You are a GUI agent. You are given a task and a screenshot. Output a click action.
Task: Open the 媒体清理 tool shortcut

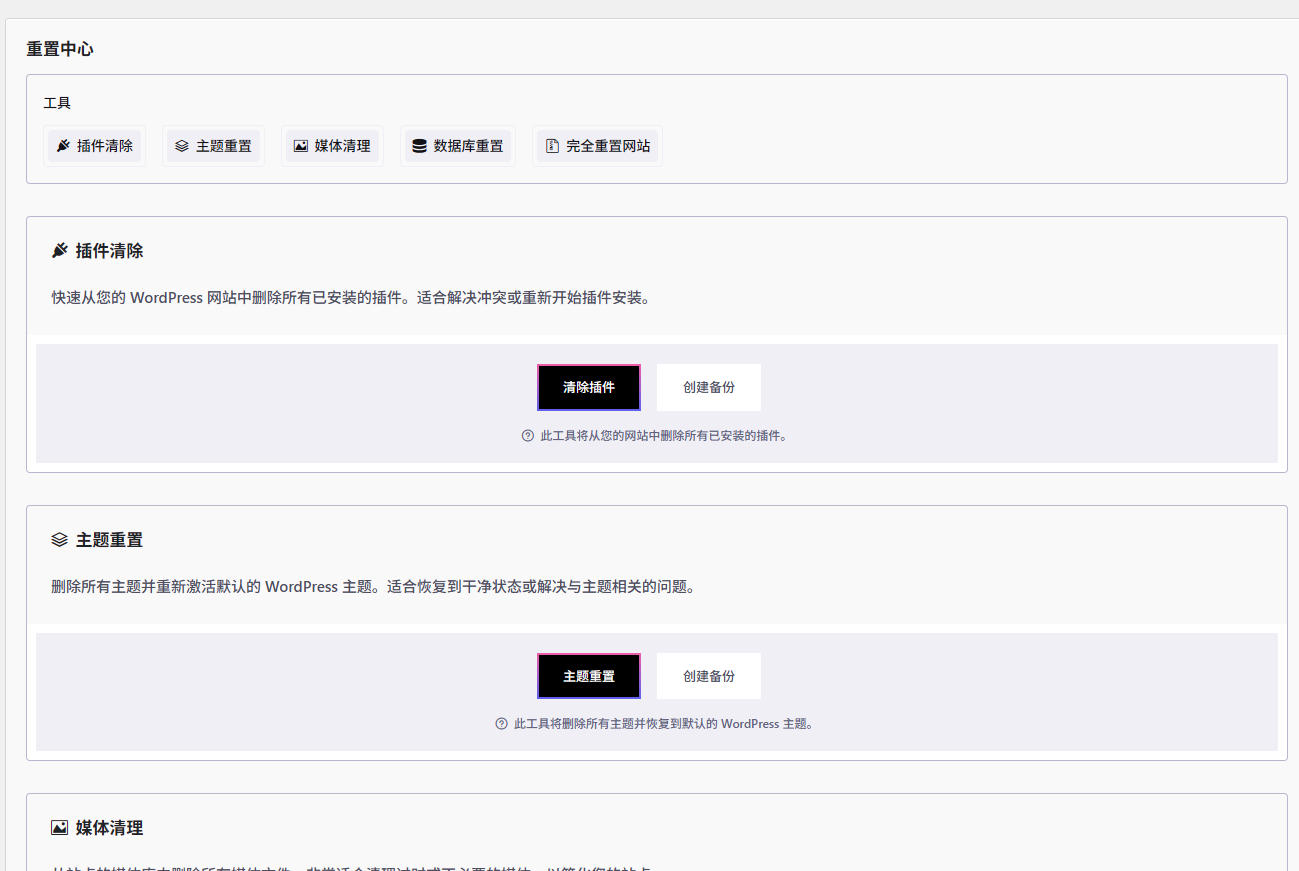point(332,145)
